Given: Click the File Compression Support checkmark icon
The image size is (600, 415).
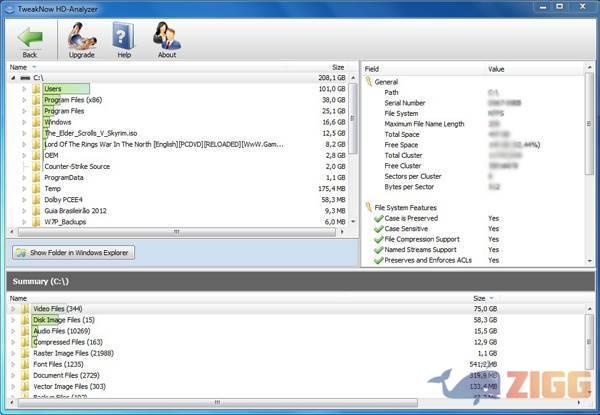Looking at the screenshot, I should click(378, 239).
